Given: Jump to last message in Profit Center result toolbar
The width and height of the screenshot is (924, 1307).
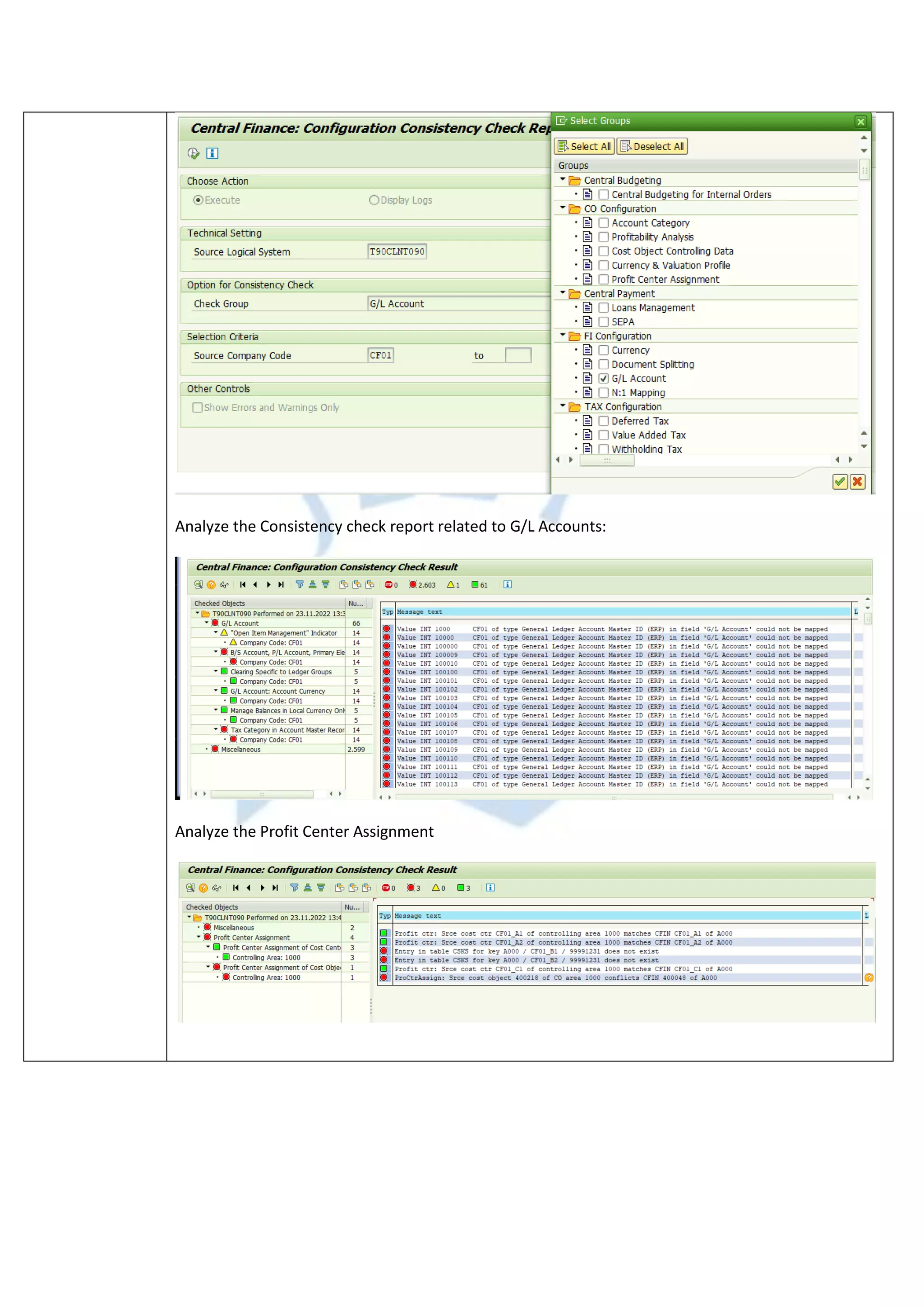Looking at the screenshot, I should point(275,887).
